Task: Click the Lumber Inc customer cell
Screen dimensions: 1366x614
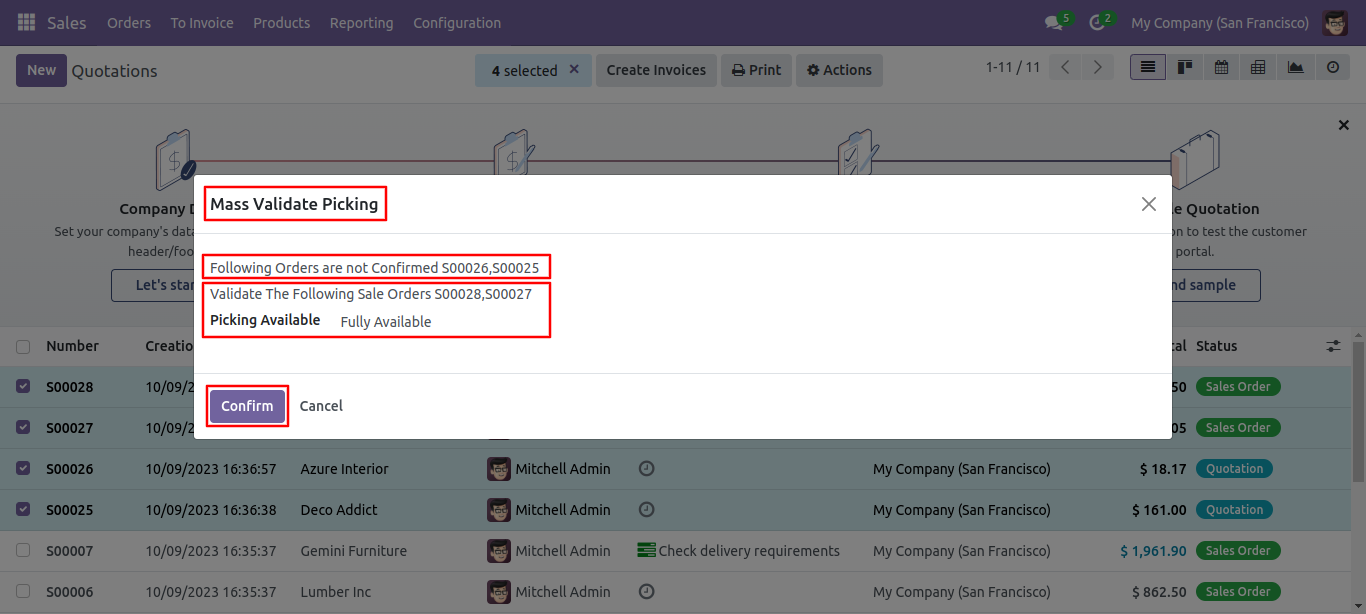Action: click(336, 591)
